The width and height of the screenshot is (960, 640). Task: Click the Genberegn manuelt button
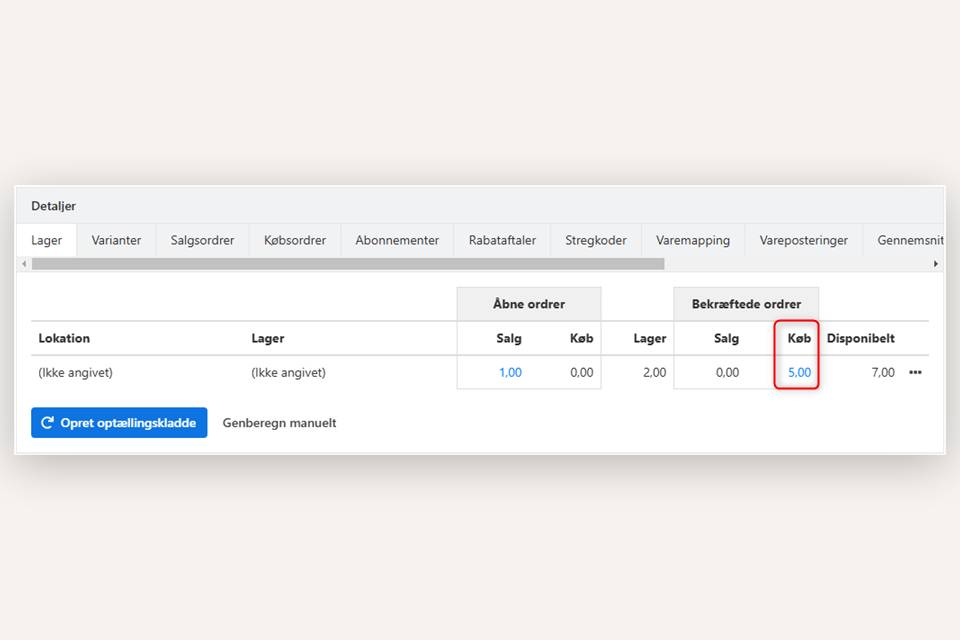coord(279,423)
